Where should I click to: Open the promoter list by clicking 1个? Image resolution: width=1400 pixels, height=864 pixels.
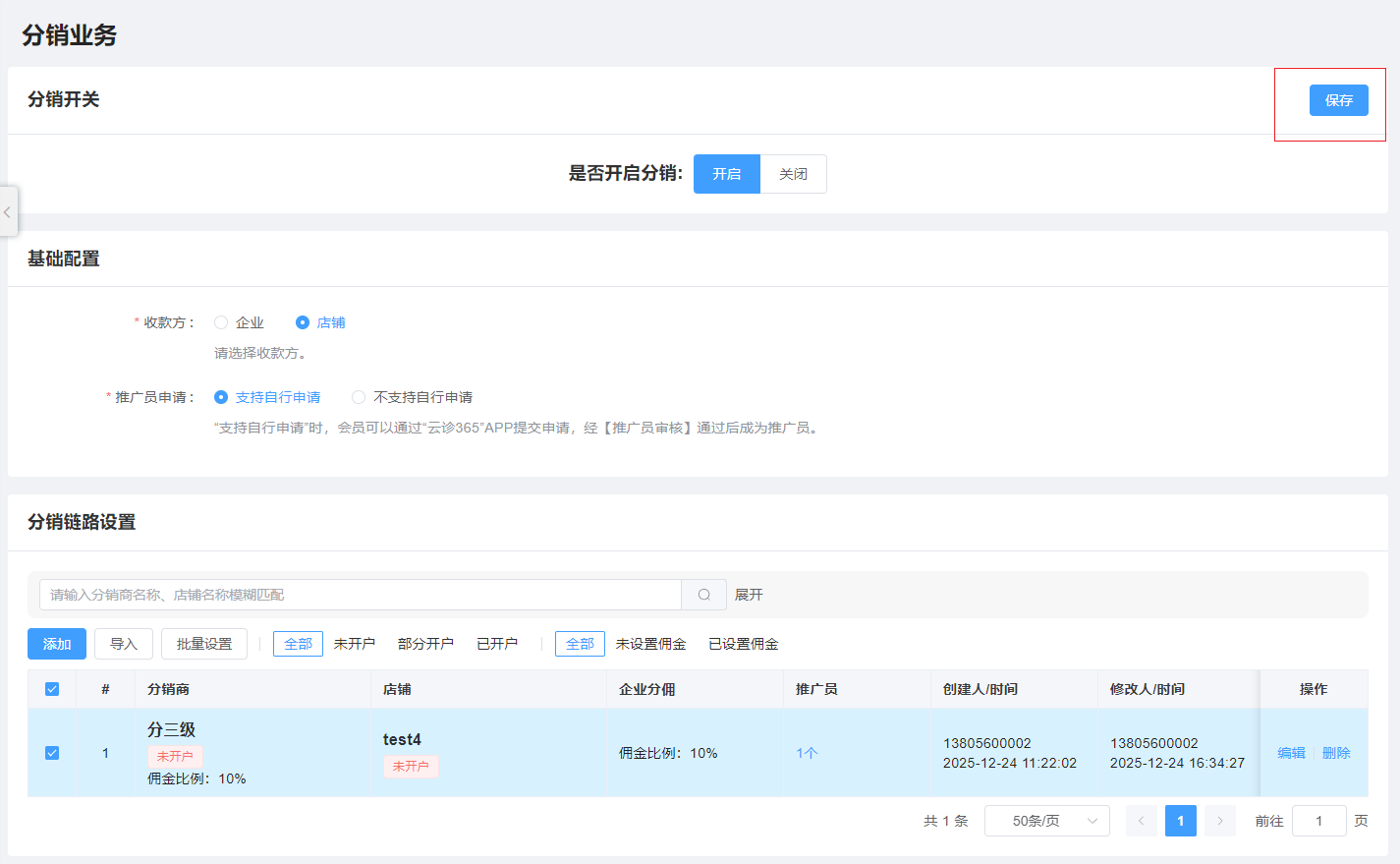point(806,753)
